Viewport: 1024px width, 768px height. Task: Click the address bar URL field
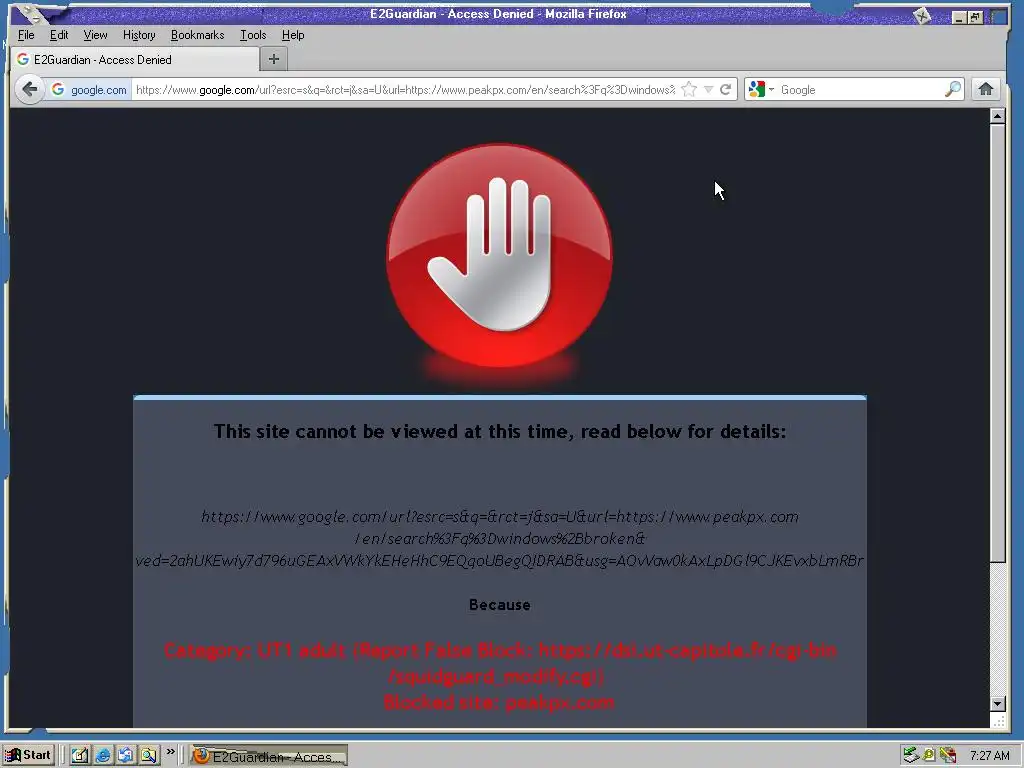tap(405, 89)
